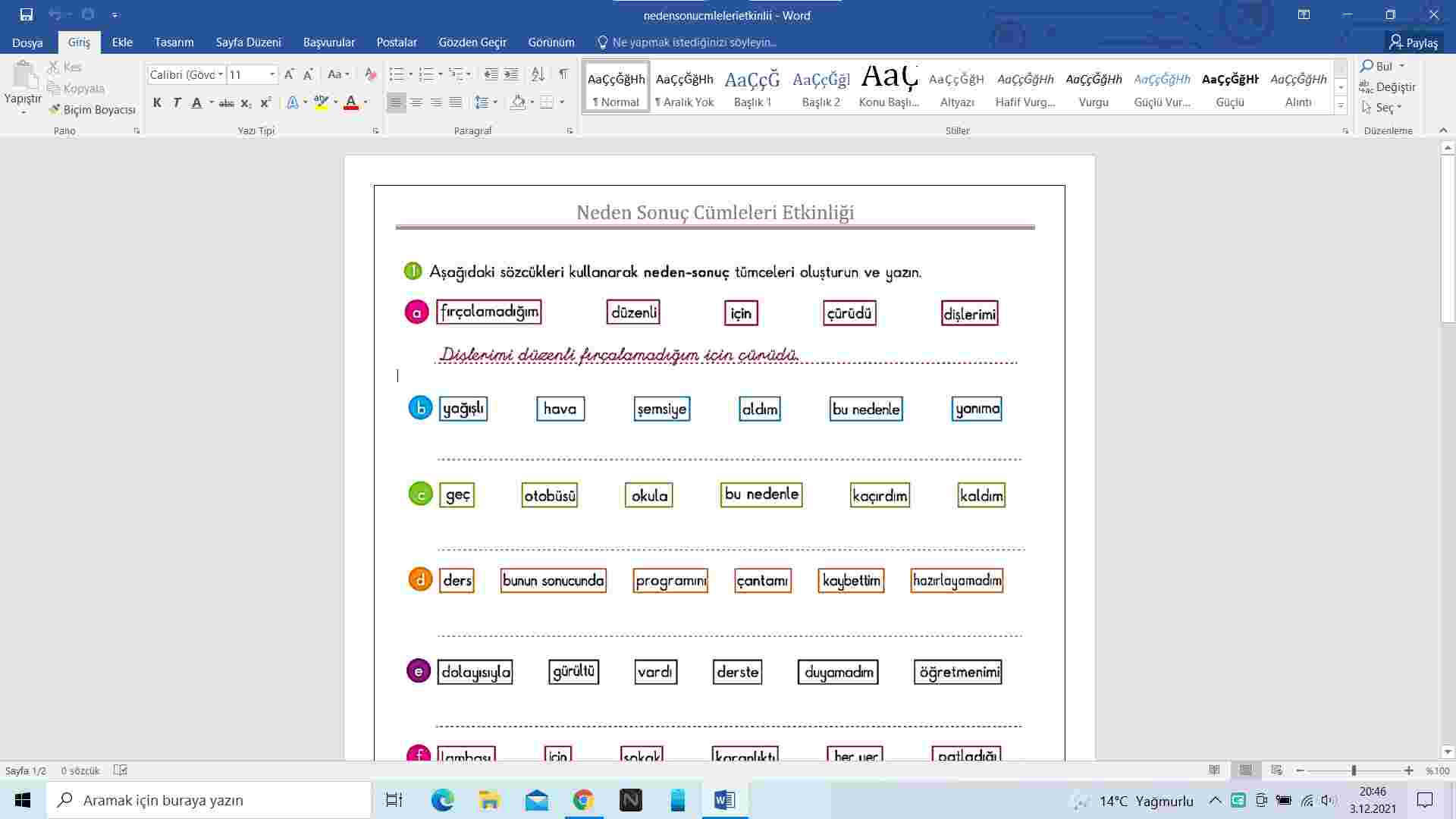The width and height of the screenshot is (1456, 819).
Task: Center align the paragraph
Action: 416,102
